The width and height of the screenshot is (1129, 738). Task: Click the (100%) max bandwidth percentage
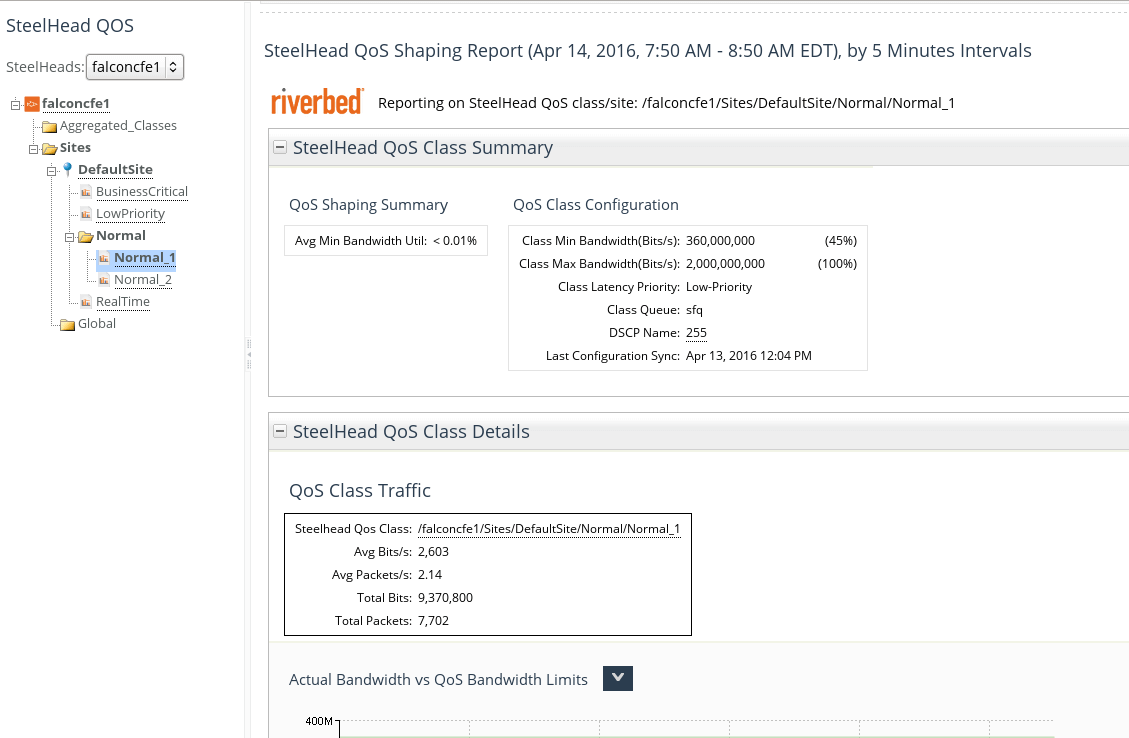(837, 264)
